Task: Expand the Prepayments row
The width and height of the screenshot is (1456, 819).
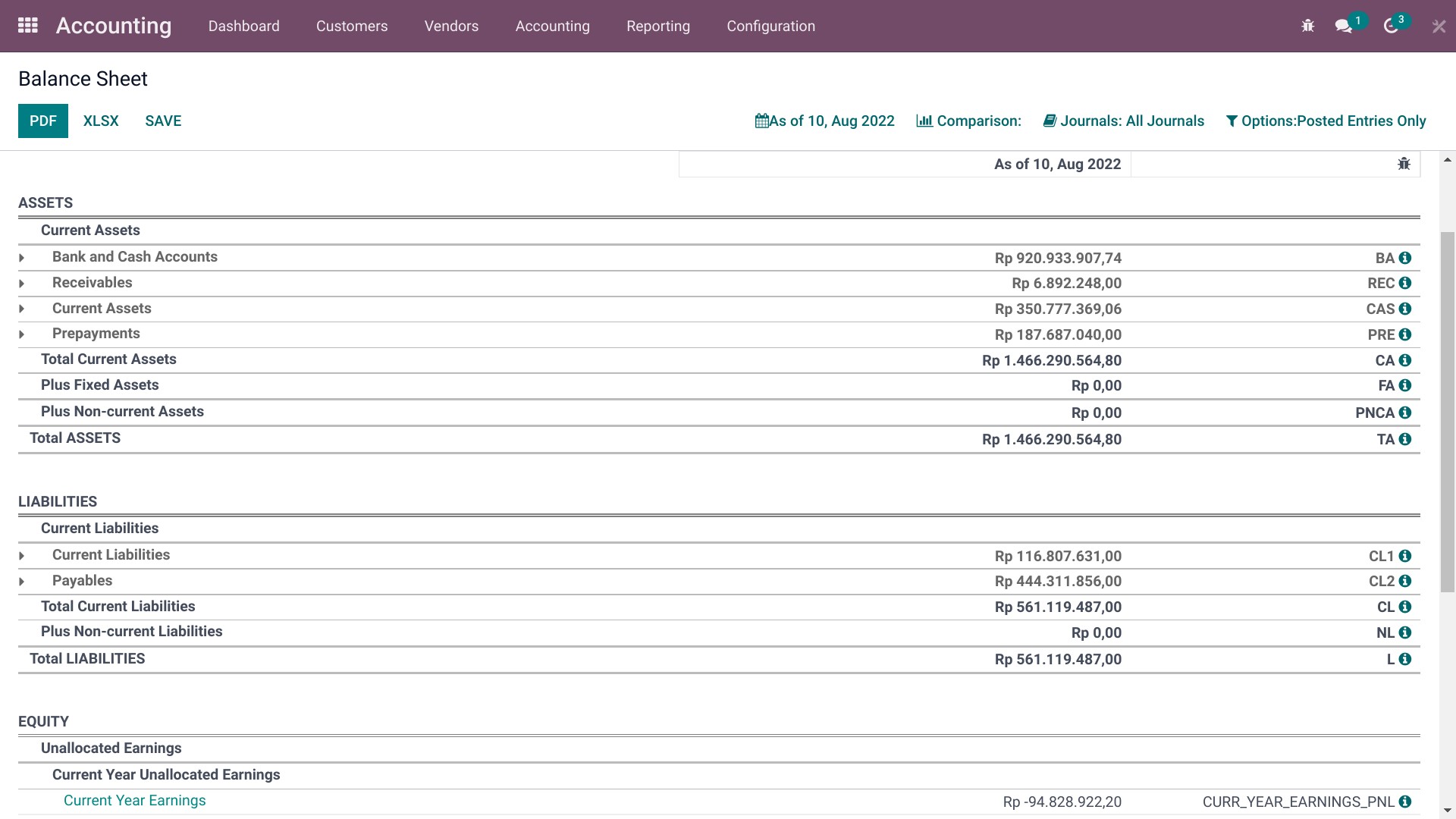Action: [x=22, y=334]
